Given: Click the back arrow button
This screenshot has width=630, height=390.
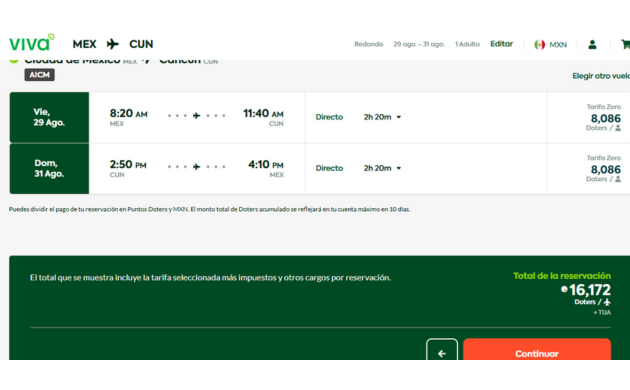Looking at the screenshot, I should point(442,349).
